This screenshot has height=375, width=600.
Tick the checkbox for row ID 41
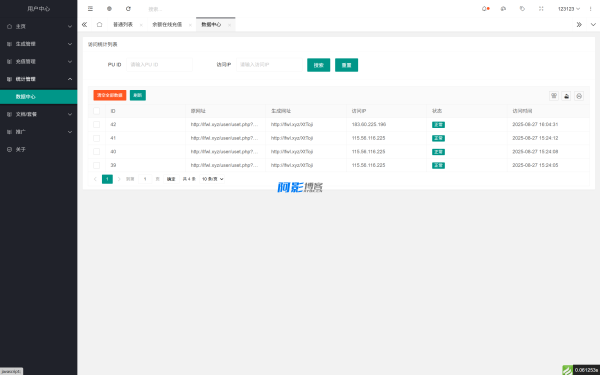click(x=96, y=138)
